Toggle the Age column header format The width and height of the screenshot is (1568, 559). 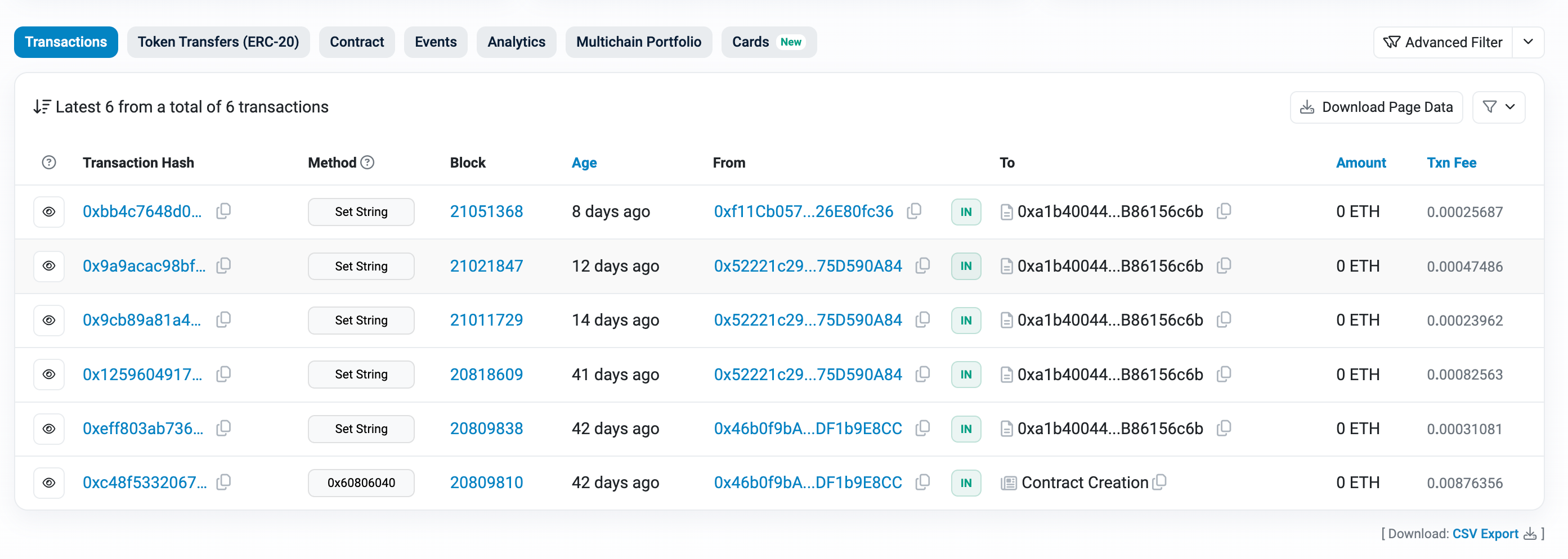point(584,163)
